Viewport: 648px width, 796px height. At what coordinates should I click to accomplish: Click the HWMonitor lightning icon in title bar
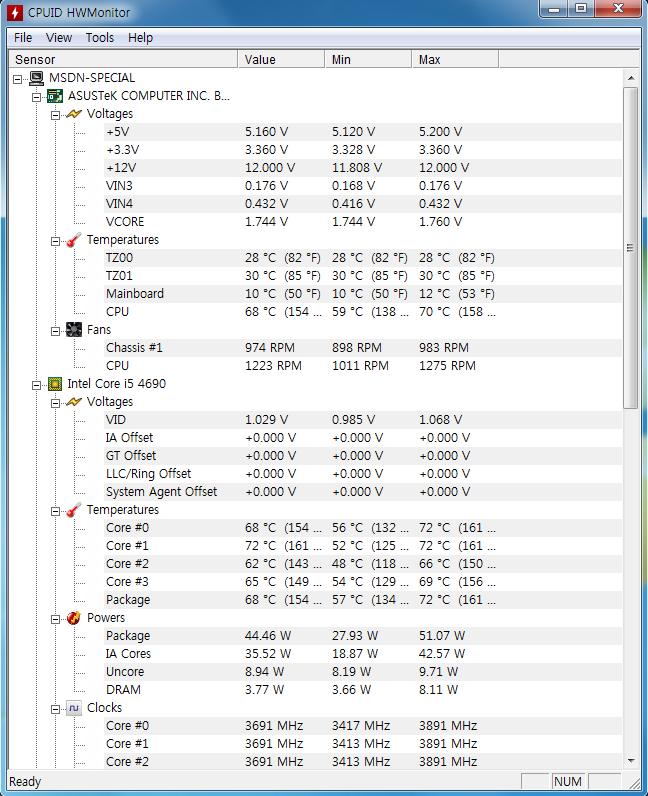[15, 12]
